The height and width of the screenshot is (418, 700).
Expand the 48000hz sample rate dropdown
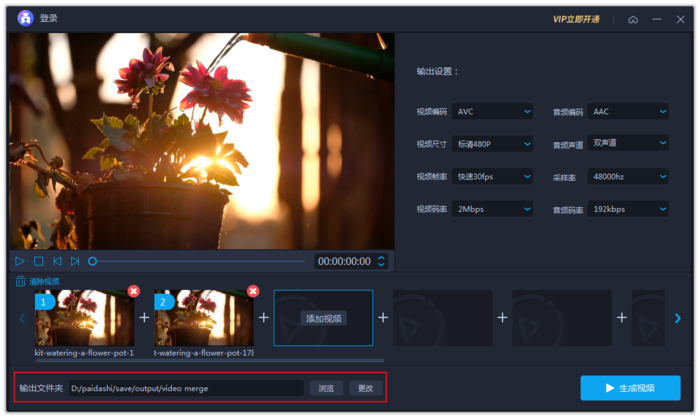coord(628,176)
